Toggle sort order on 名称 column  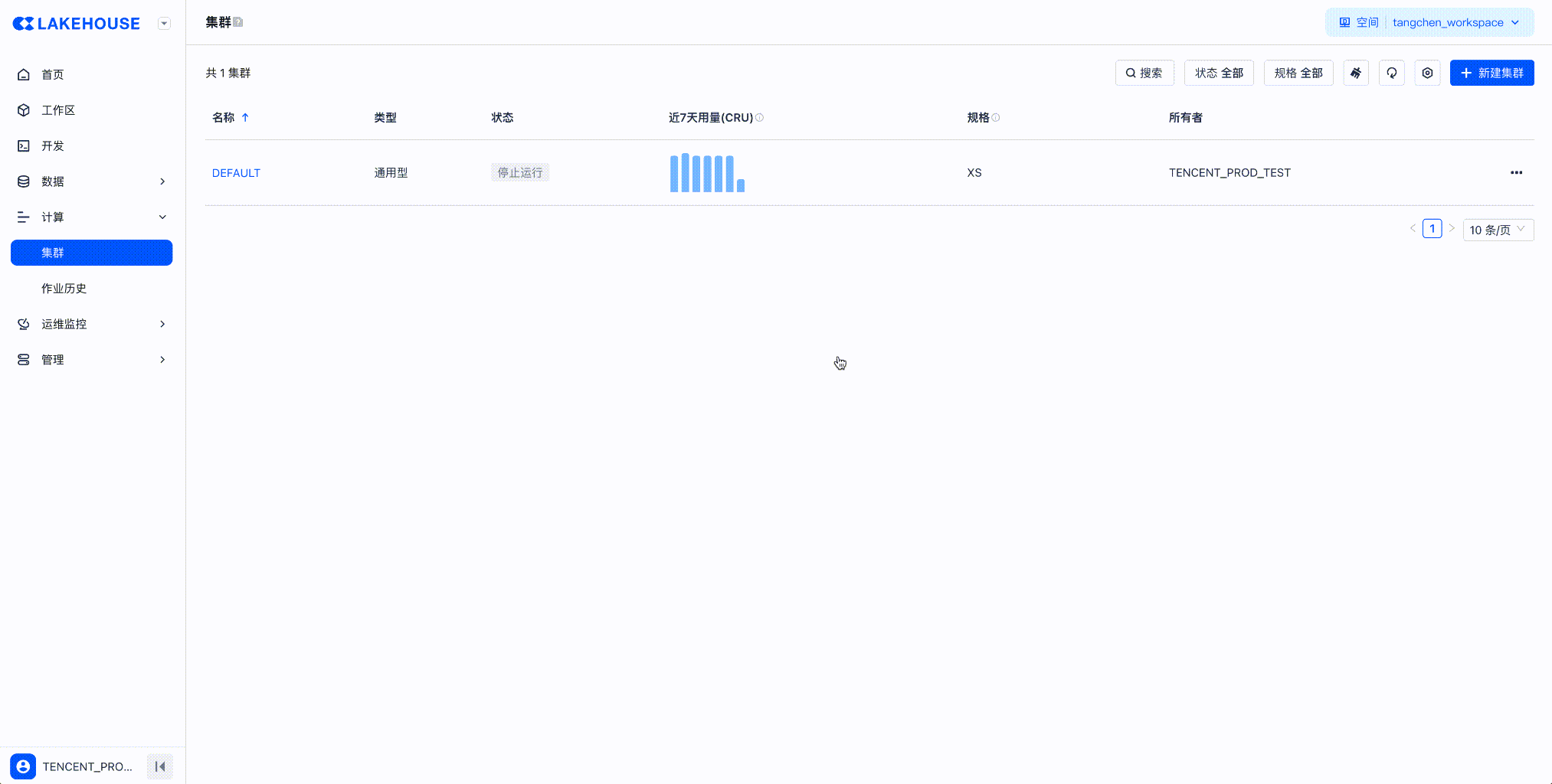tap(245, 118)
